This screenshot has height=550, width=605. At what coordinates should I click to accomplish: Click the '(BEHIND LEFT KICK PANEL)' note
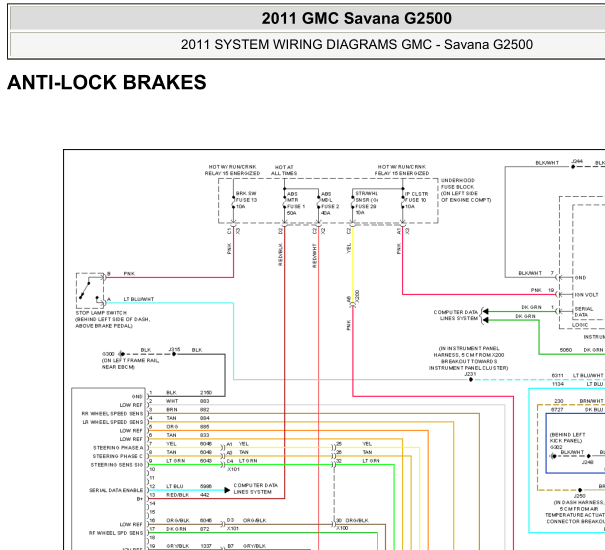(567, 438)
